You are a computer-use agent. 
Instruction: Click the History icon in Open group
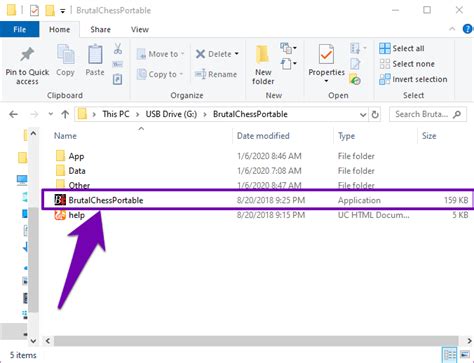click(355, 79)
